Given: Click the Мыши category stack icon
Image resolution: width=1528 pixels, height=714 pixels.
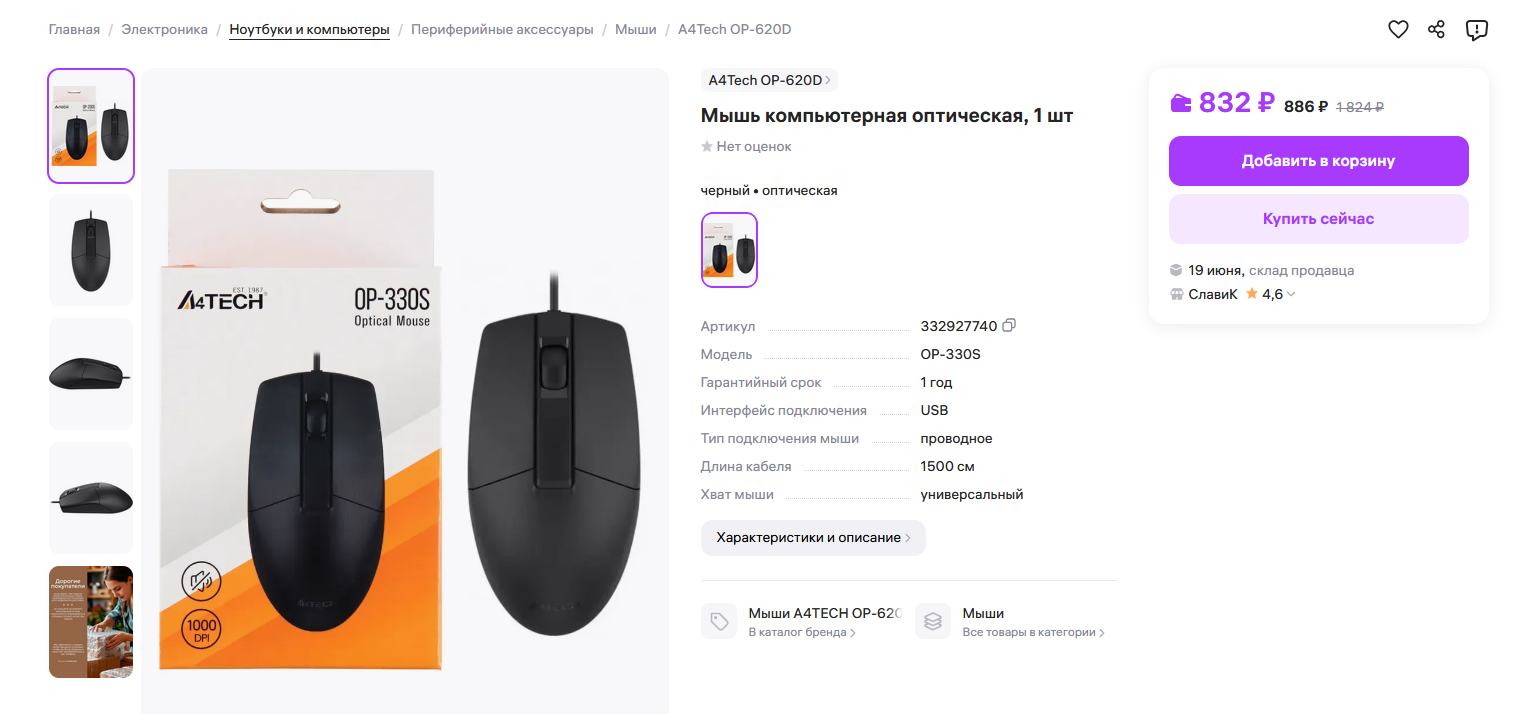Looking at the screenshot, I should tap(933, 621).
